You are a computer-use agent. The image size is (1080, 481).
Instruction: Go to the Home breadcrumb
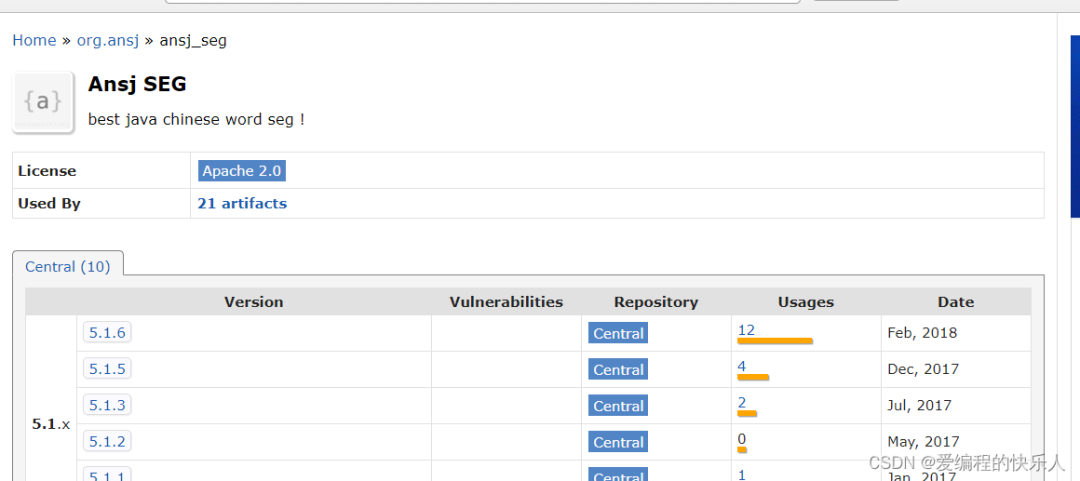point(34,41)
